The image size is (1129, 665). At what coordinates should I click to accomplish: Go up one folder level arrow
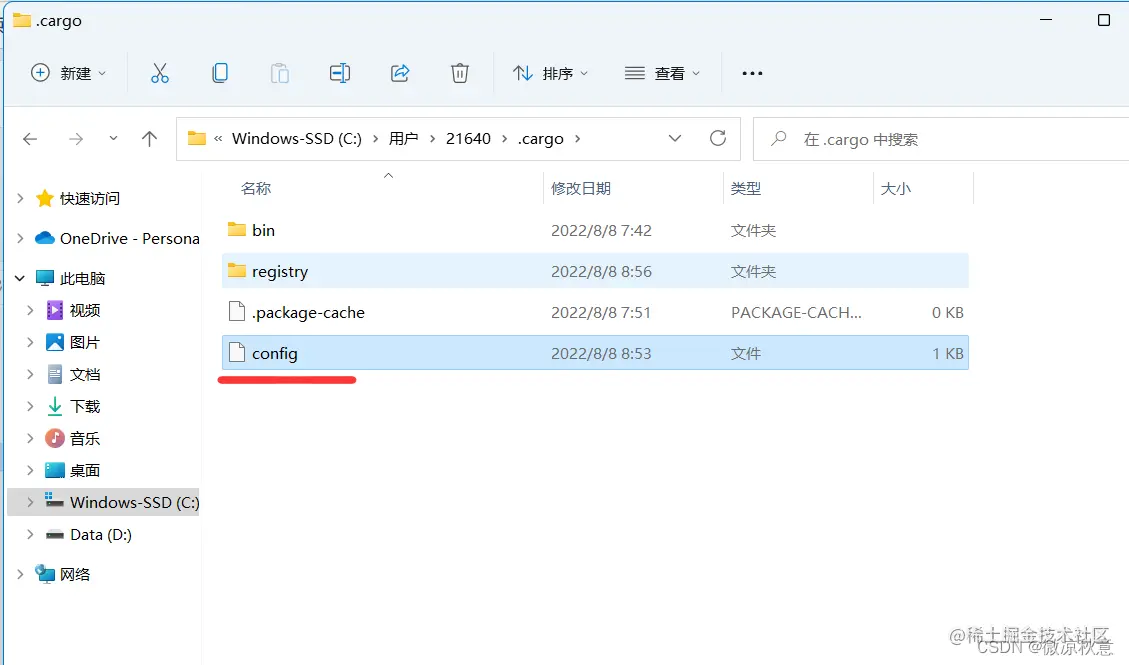click(149, 139)
